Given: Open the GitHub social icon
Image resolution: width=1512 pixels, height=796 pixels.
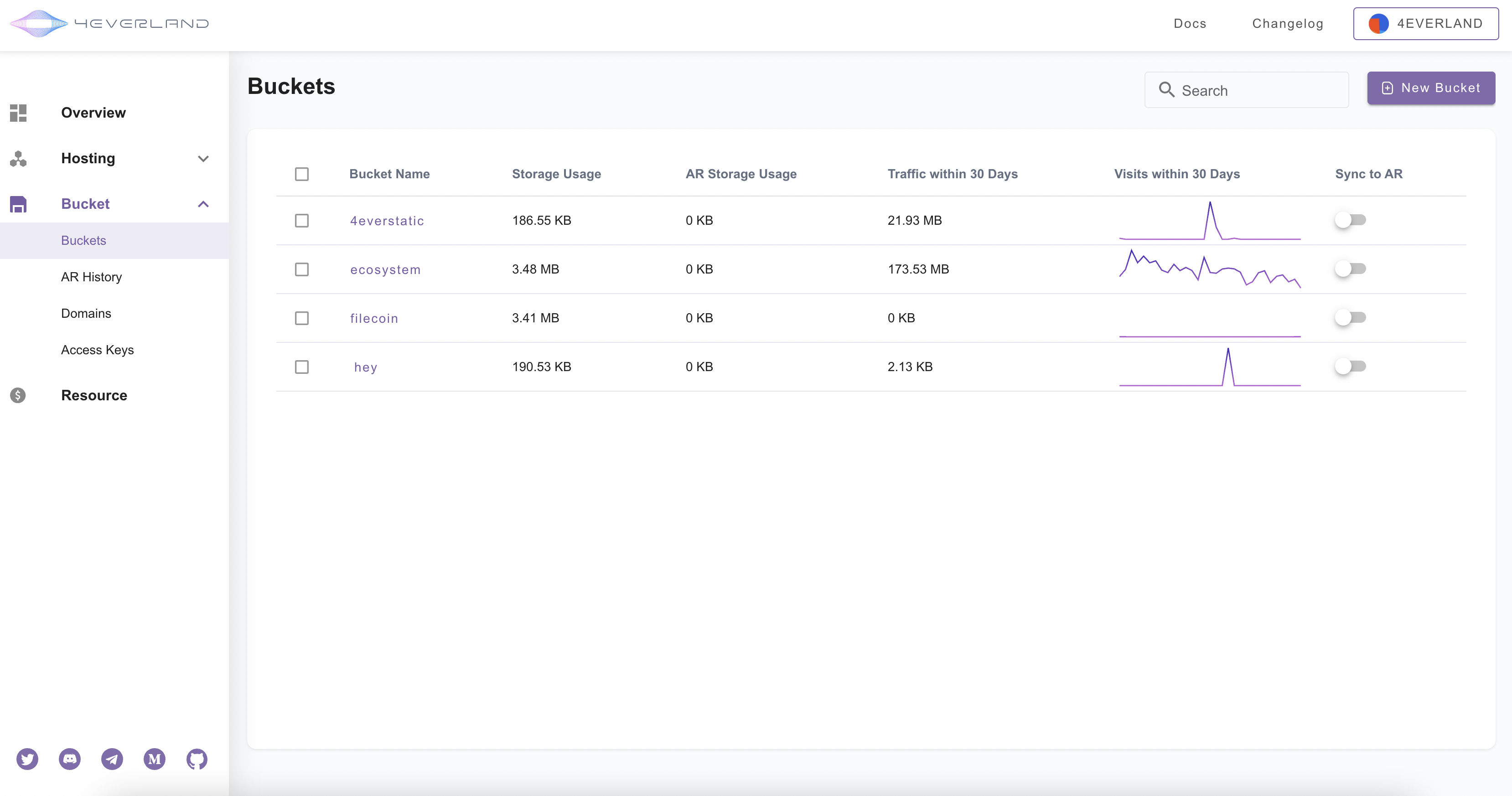Looking at the screenshot, I should pos(197,759).
